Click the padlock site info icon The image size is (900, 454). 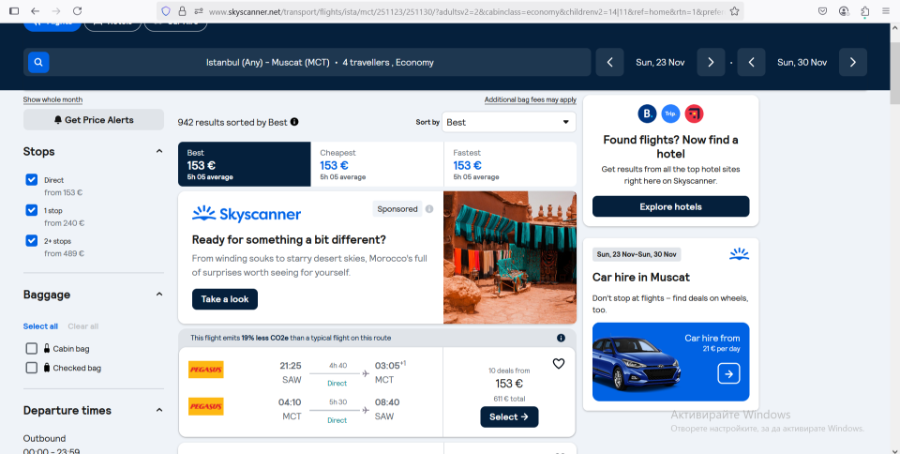pos(182,11)
